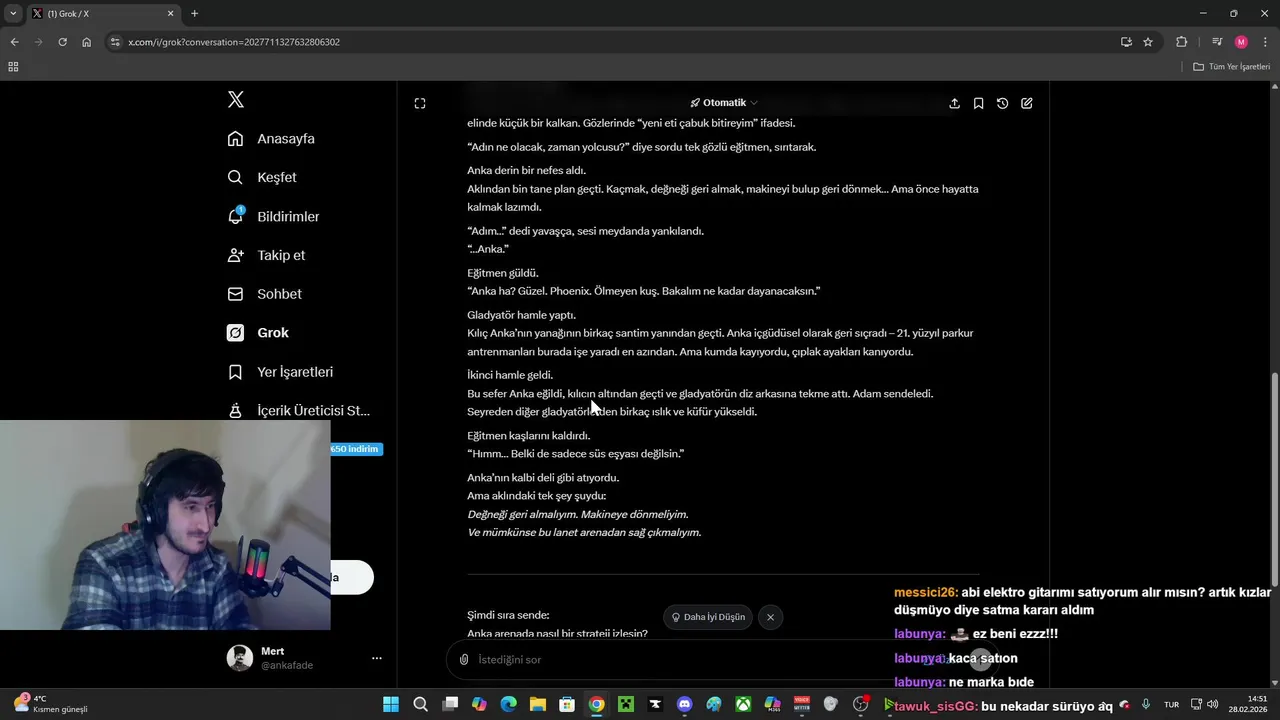Click the Daha İyi Düşün button
The height and width of the screenshot is (720, 1280).
point(708,617)
